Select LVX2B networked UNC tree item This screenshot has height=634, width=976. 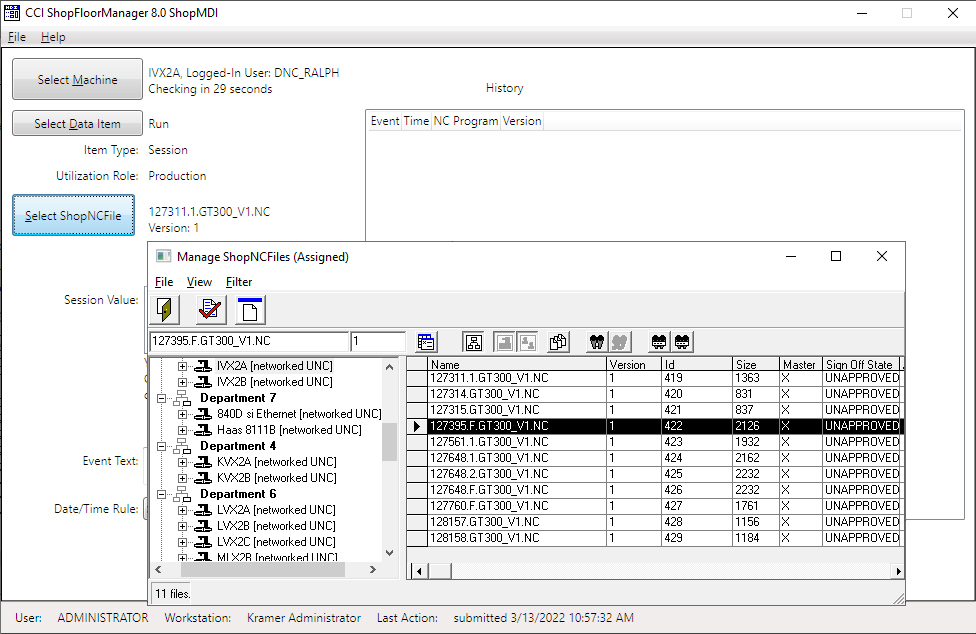pos(276,526)
